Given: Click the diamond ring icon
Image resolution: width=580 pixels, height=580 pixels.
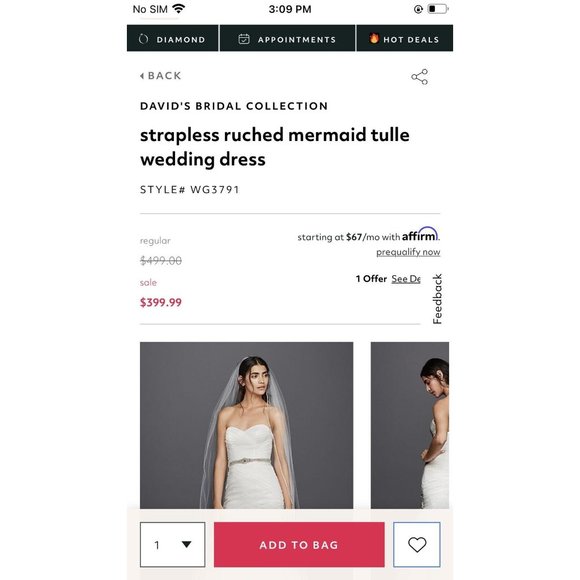Looking at the screenshot, I should (x=144, y=39).
